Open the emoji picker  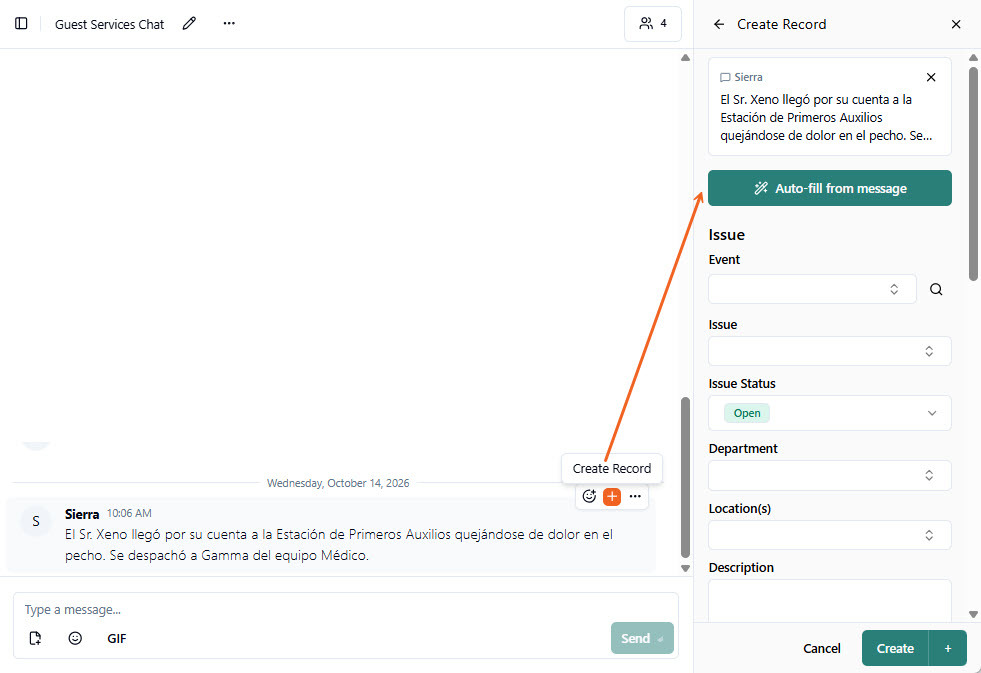point(75,638)
